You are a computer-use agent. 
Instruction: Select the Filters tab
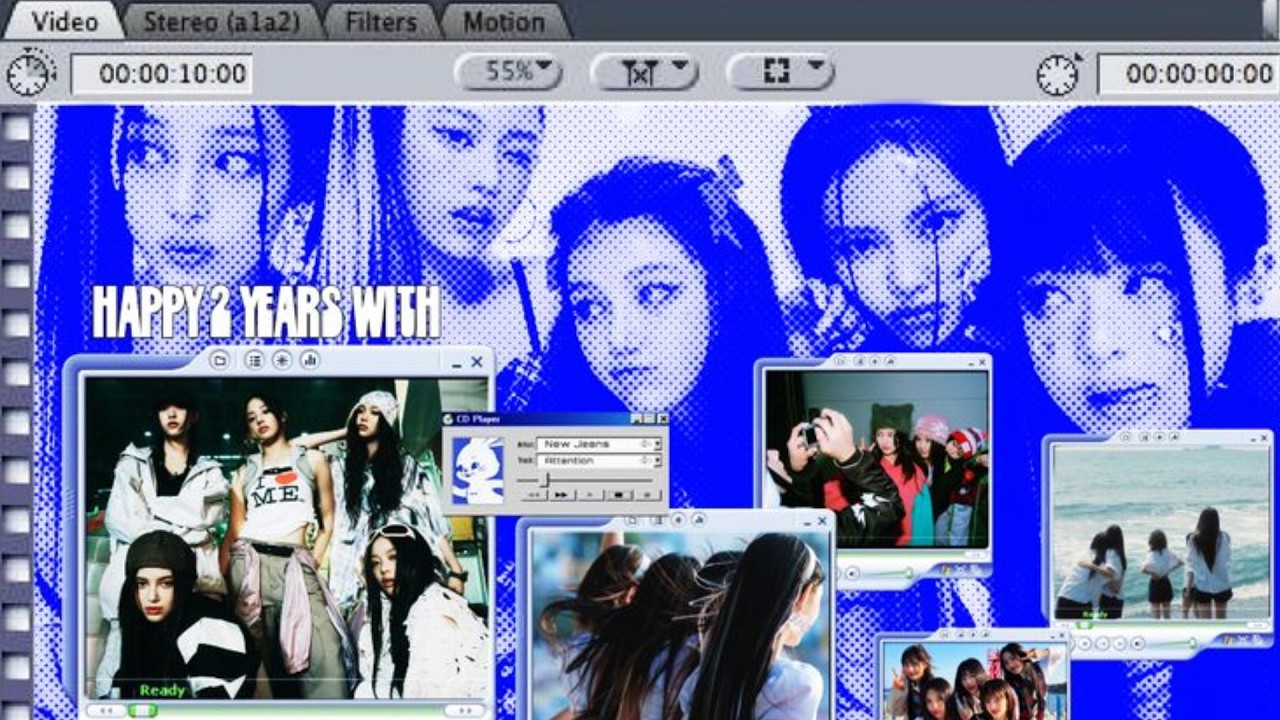tap(381, 21)
